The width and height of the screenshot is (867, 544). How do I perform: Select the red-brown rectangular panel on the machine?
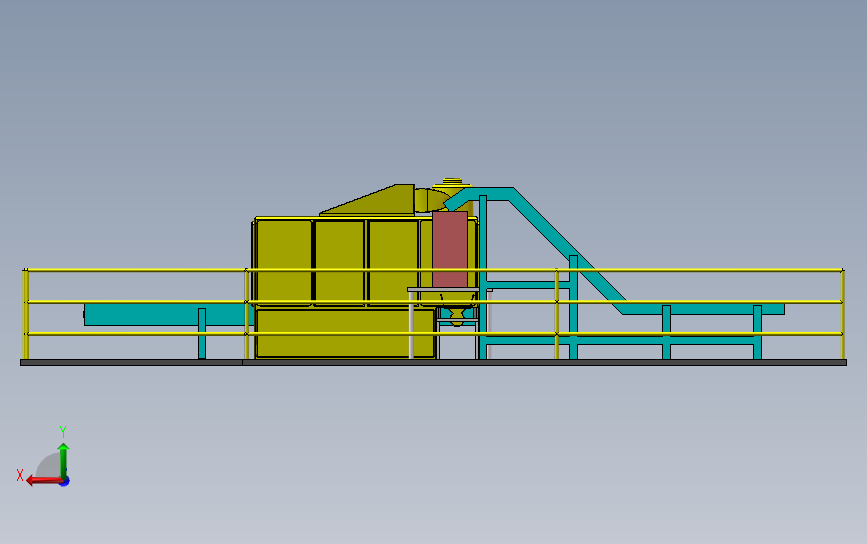pos(450,249)
